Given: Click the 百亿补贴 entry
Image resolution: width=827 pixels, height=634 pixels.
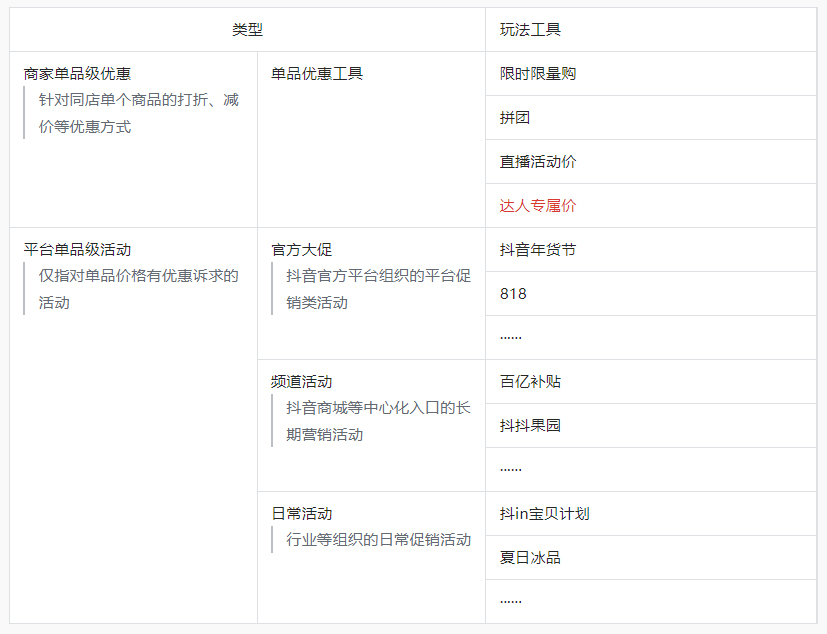Looking at the screenshot, I should coord(530,382).
